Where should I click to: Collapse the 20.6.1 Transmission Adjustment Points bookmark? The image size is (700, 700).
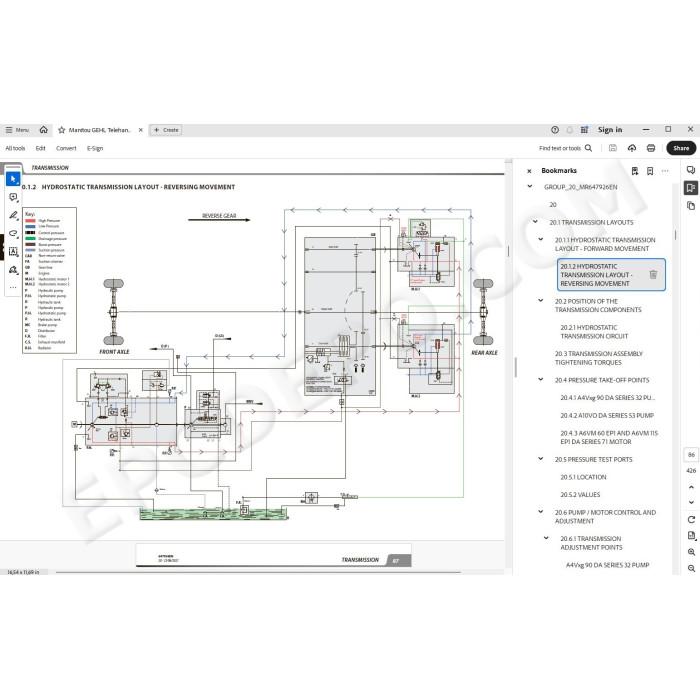pyautogui.click(x=546, y=538)
